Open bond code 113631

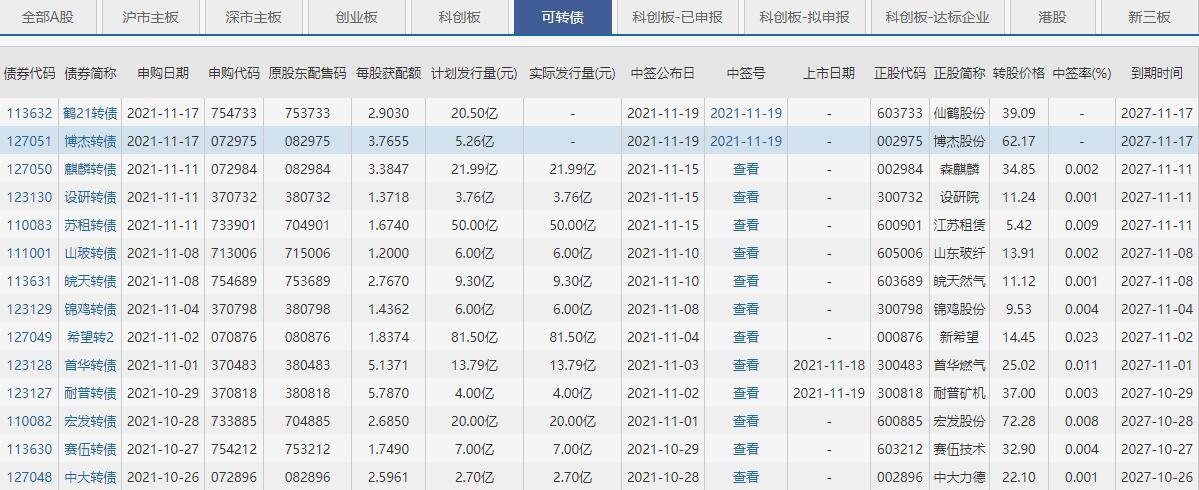tap(30, 281)
